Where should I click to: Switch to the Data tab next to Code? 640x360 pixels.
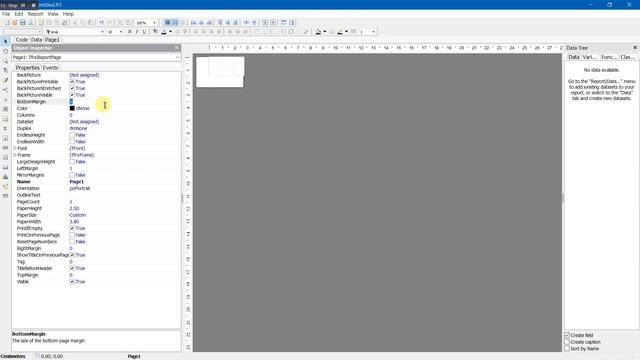pos(36,40)
